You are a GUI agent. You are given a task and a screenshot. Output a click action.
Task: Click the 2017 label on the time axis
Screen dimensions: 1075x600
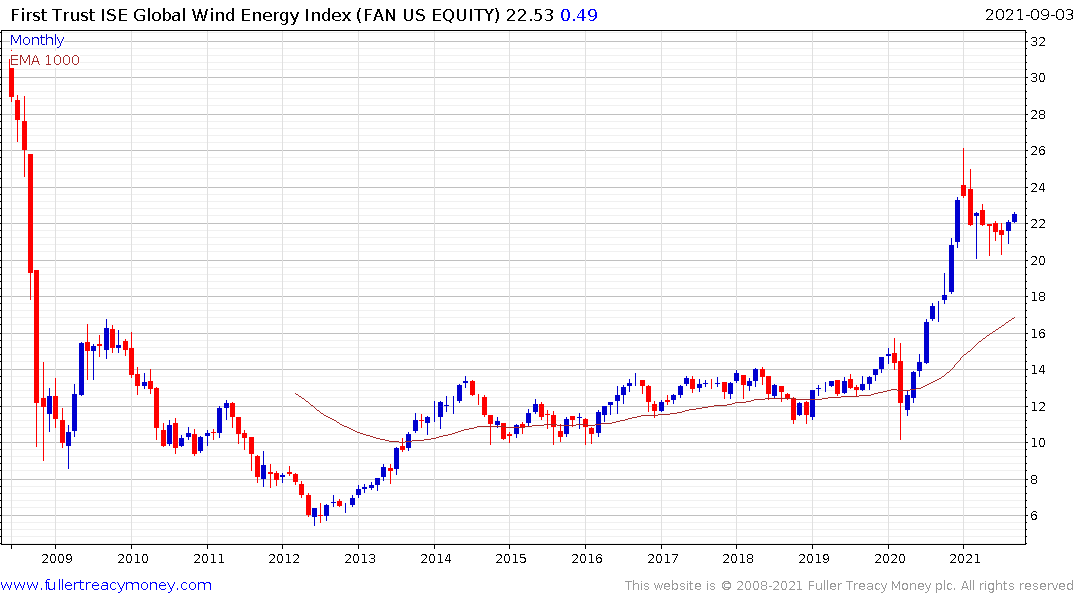pos(663,558)
